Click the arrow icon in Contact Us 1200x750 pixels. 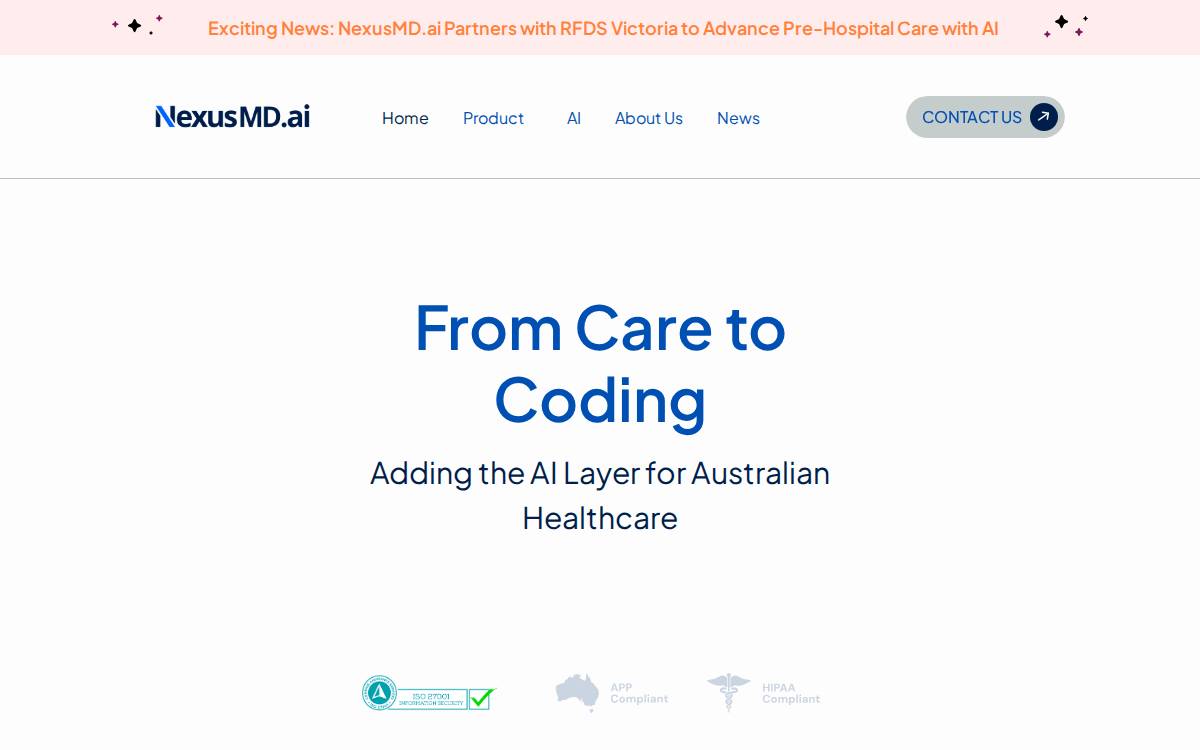click(x=1043, y=117)
